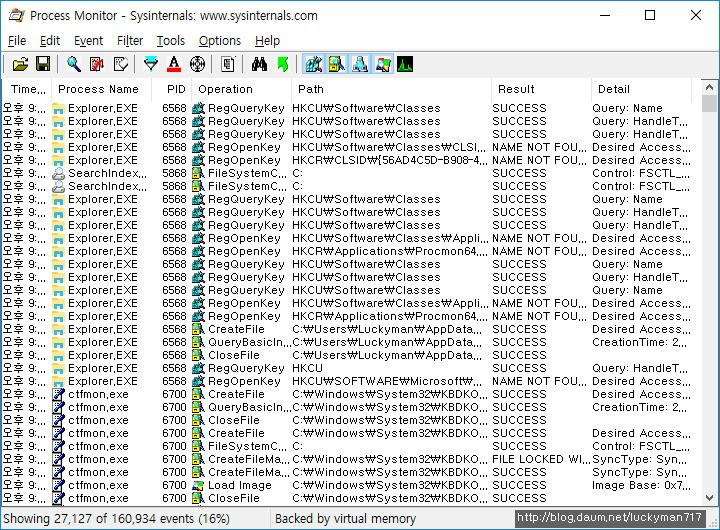Jump to object with green arrow icon
The height and width of the screenshot is (530, 720).
(x=282, y=64)
